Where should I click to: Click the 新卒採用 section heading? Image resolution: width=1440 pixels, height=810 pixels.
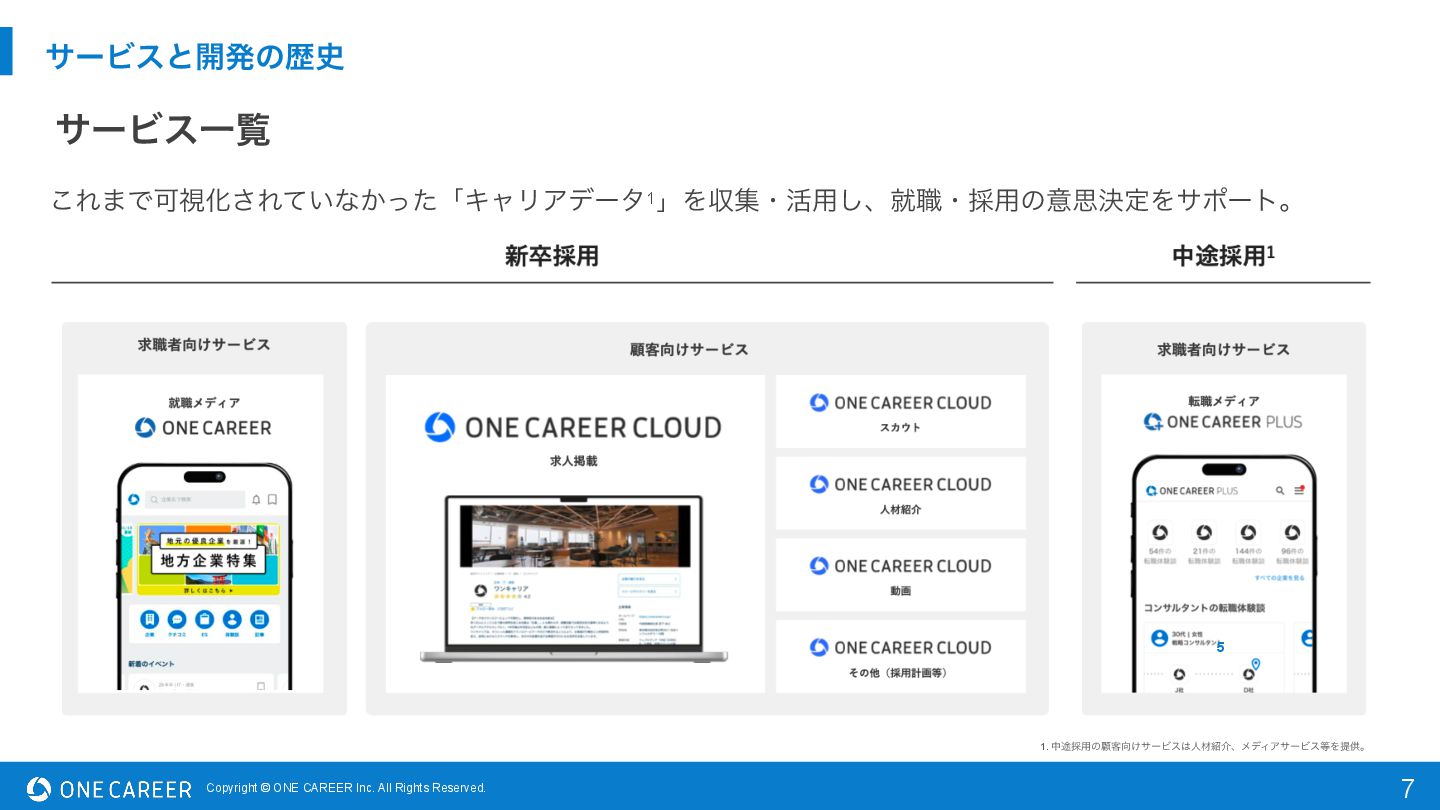(x=552, y=256)
